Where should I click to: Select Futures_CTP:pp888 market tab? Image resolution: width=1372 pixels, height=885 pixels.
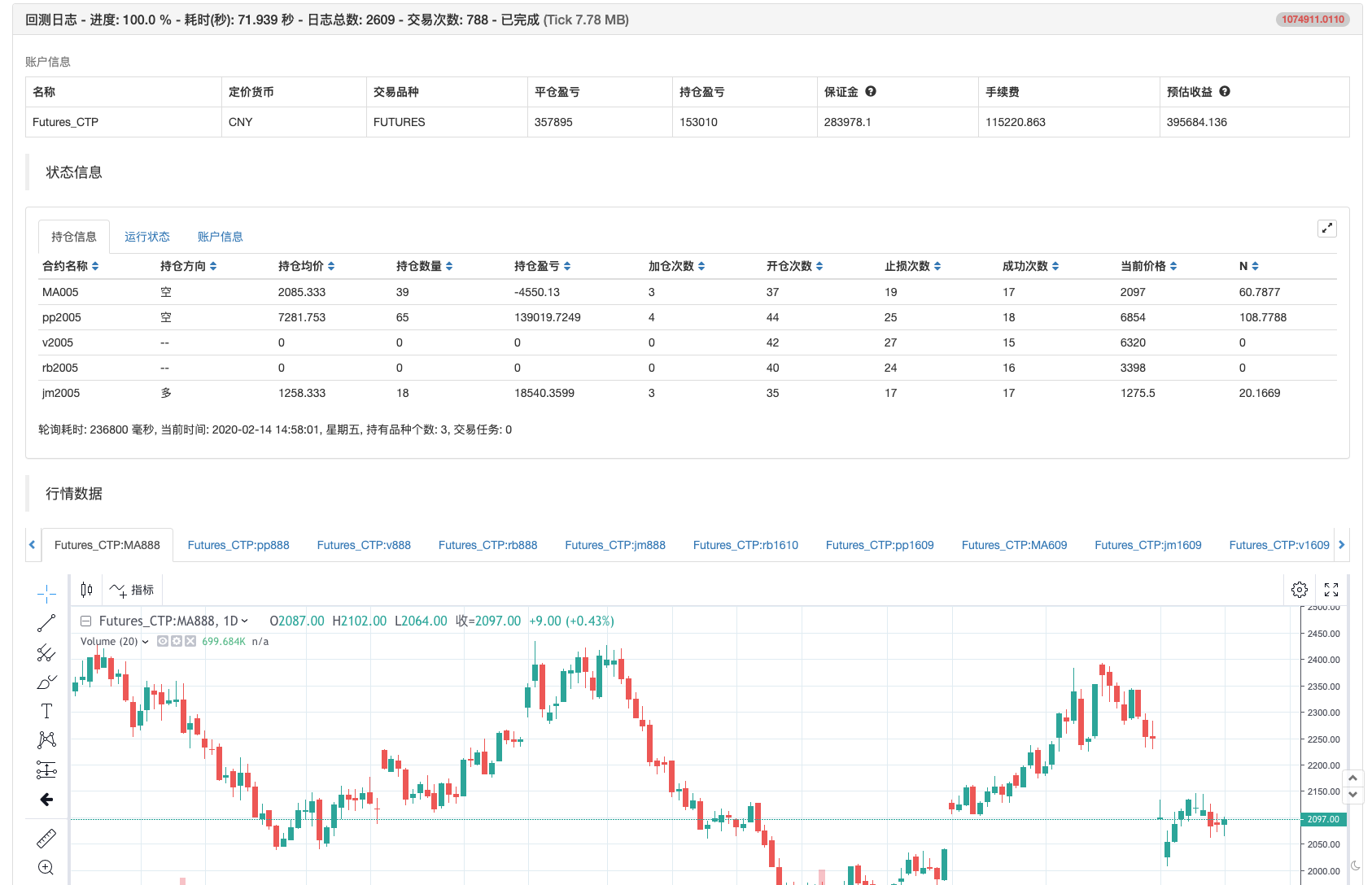(238, 545)
